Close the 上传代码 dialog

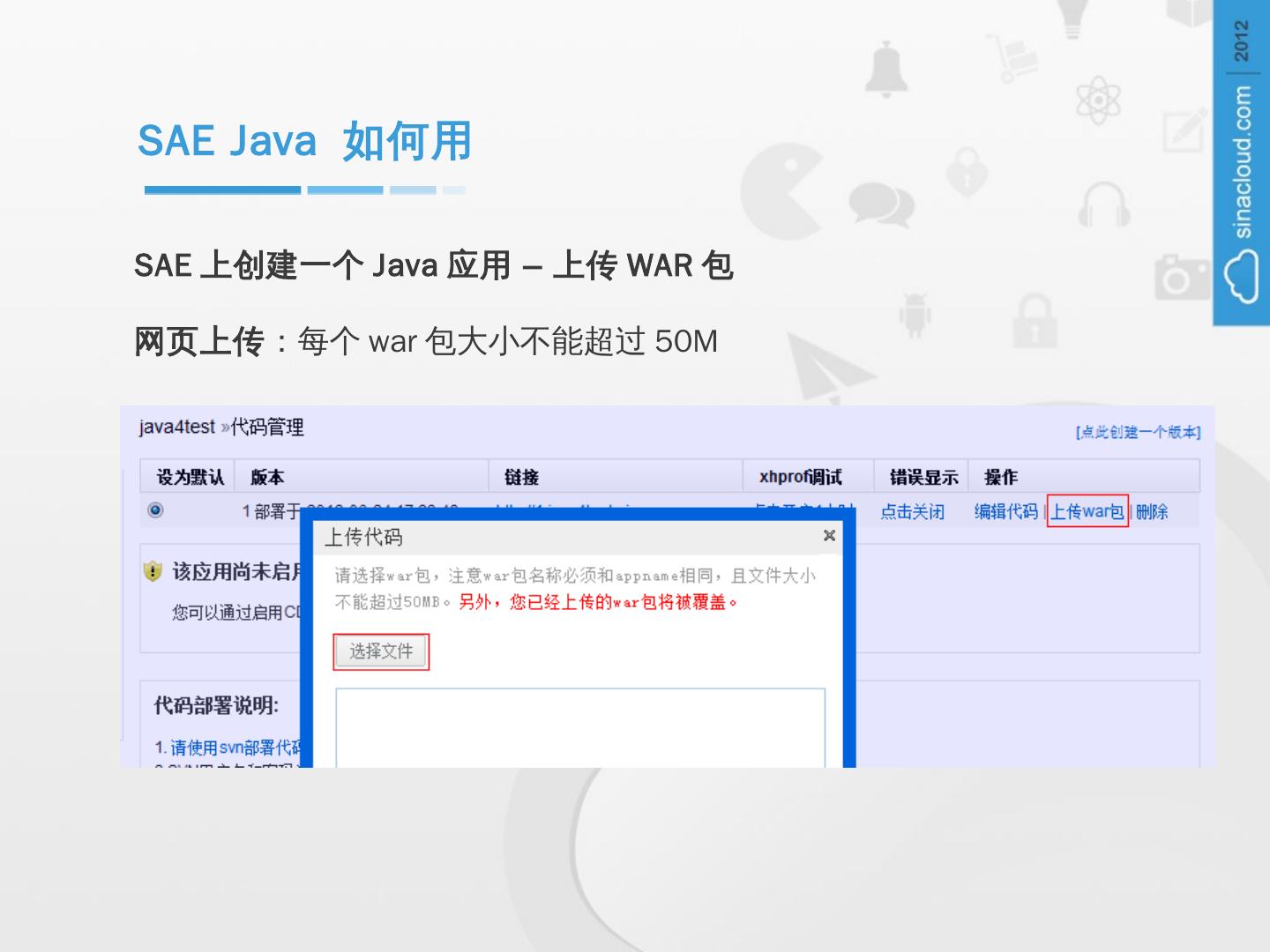click(829, 535)
